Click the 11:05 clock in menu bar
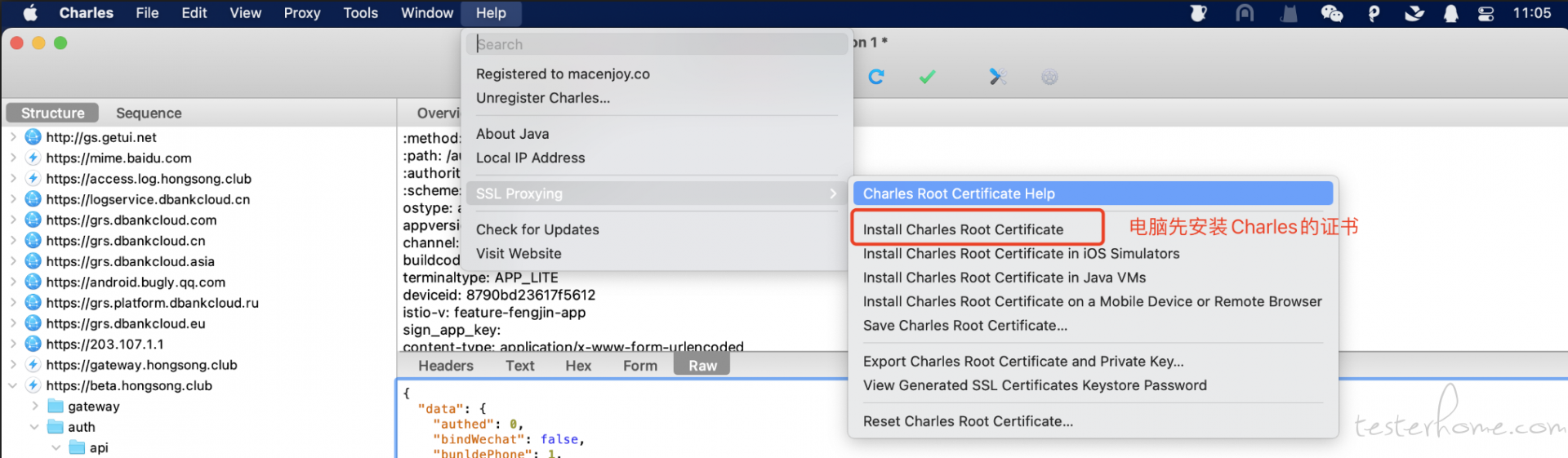The height and width of the screenshot is (458, 1568). (1531, 13)
